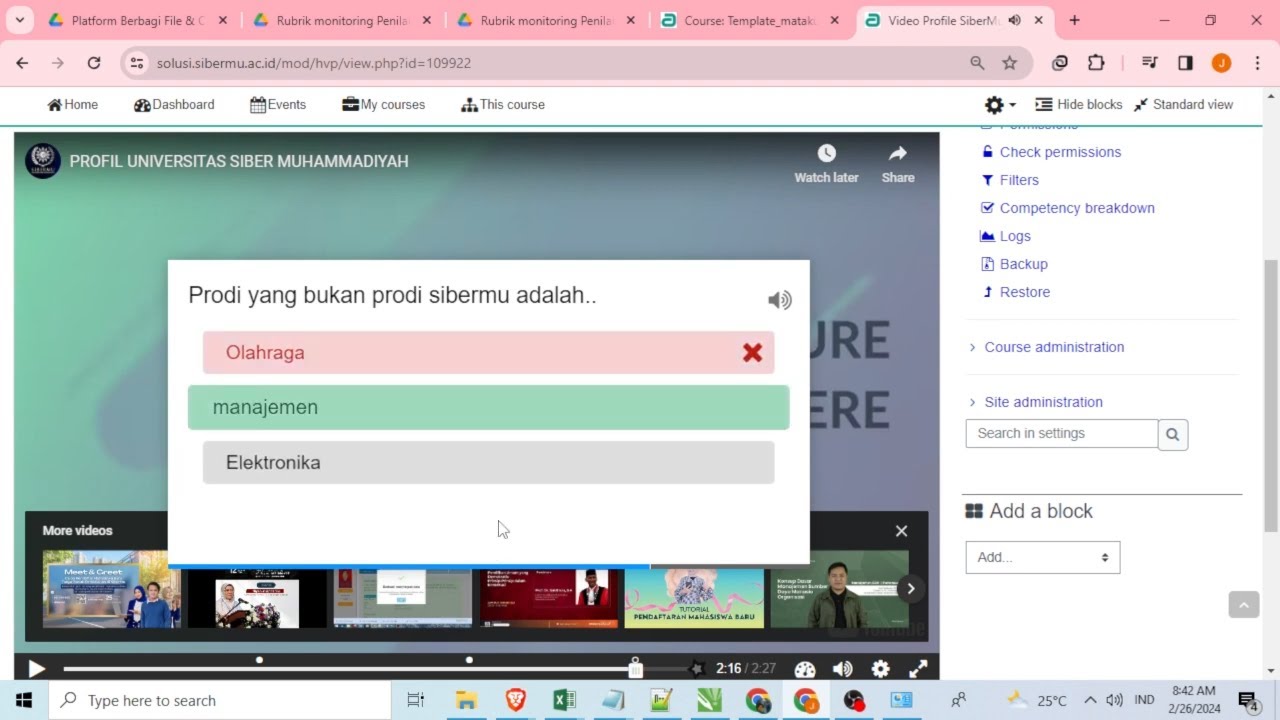The width and height of the screenshot is (1280, 720).
Task: Switch to Standard view
Action: click(x=1183, y=104)
